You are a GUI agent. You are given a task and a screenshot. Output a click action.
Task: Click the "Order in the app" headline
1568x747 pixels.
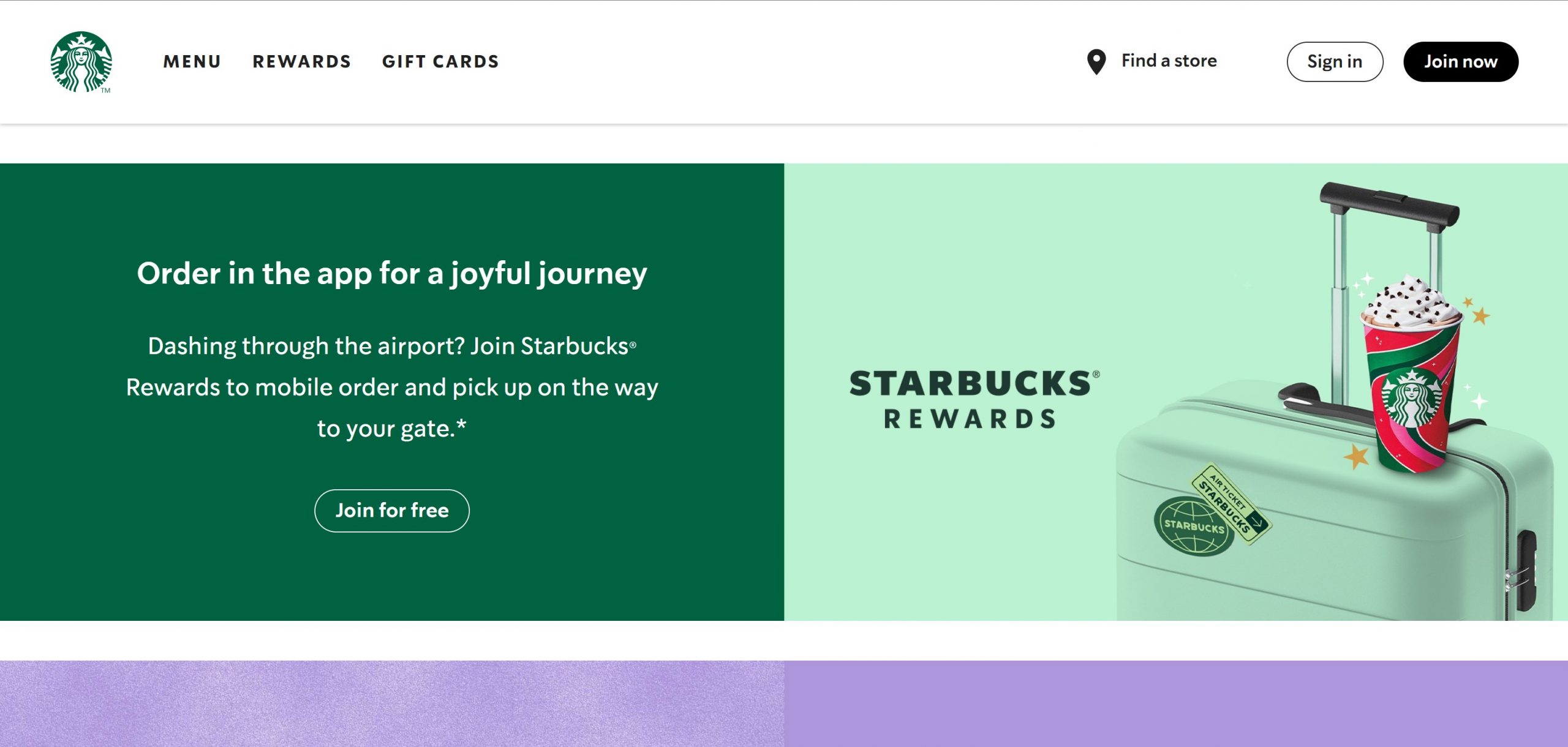[392, 273]
